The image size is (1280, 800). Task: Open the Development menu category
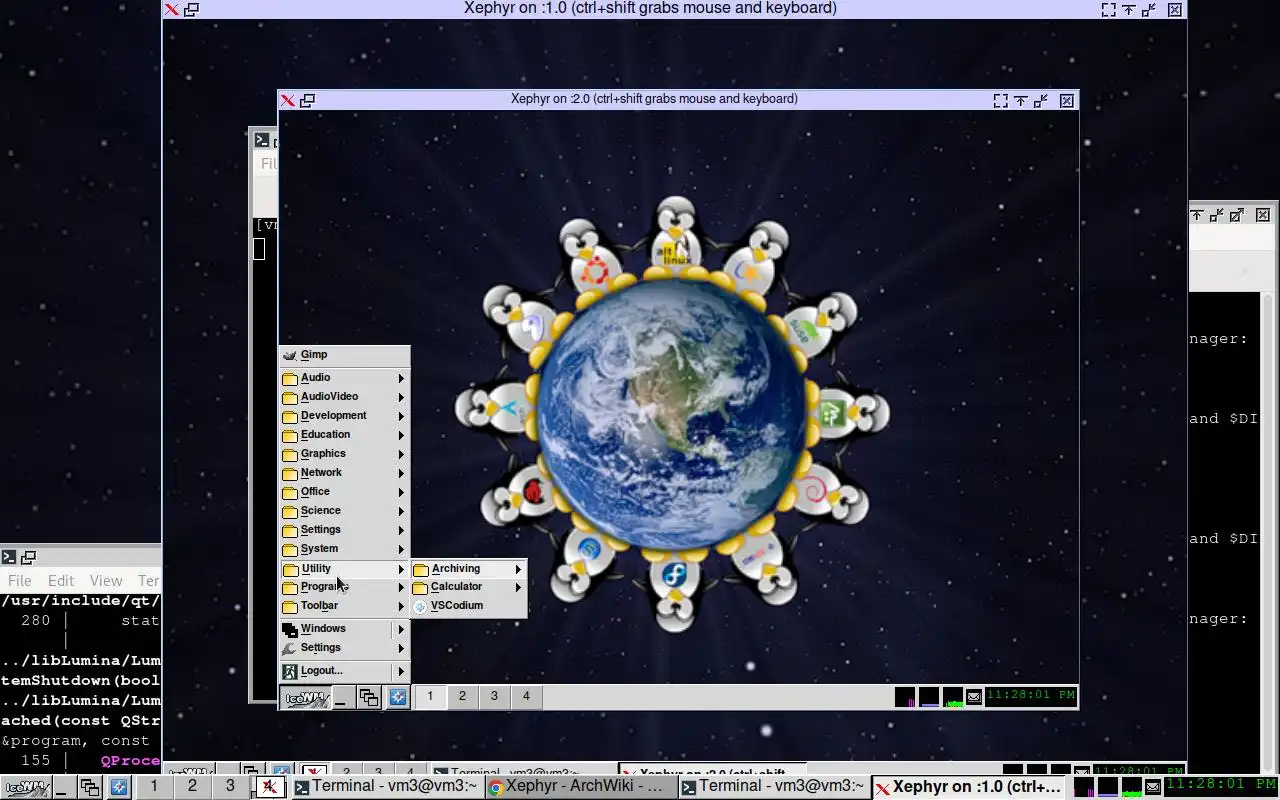tap(344, 416)
